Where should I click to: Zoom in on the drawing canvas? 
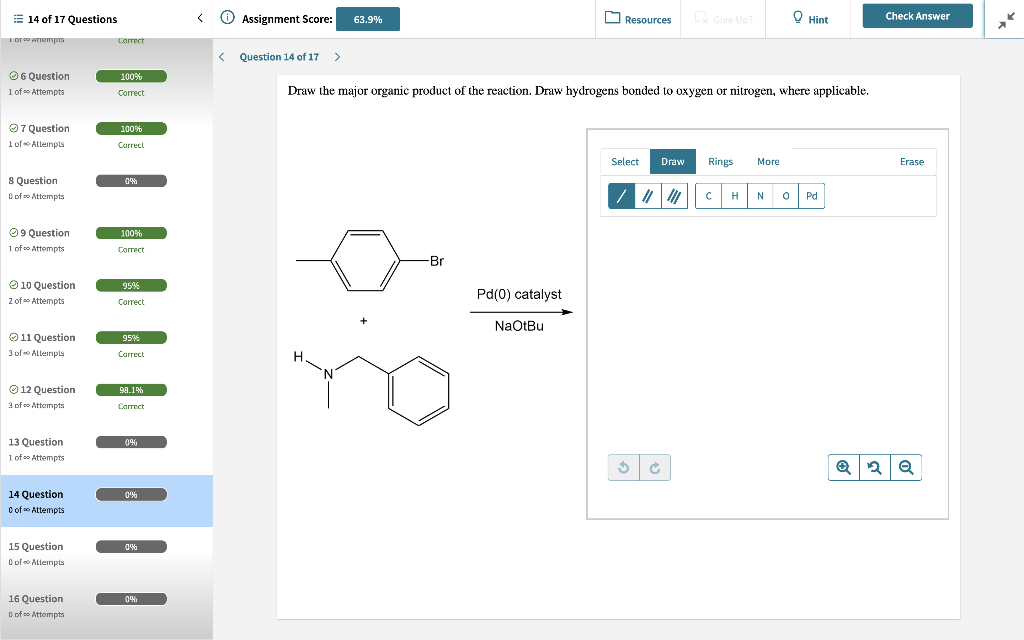point(842,467)
